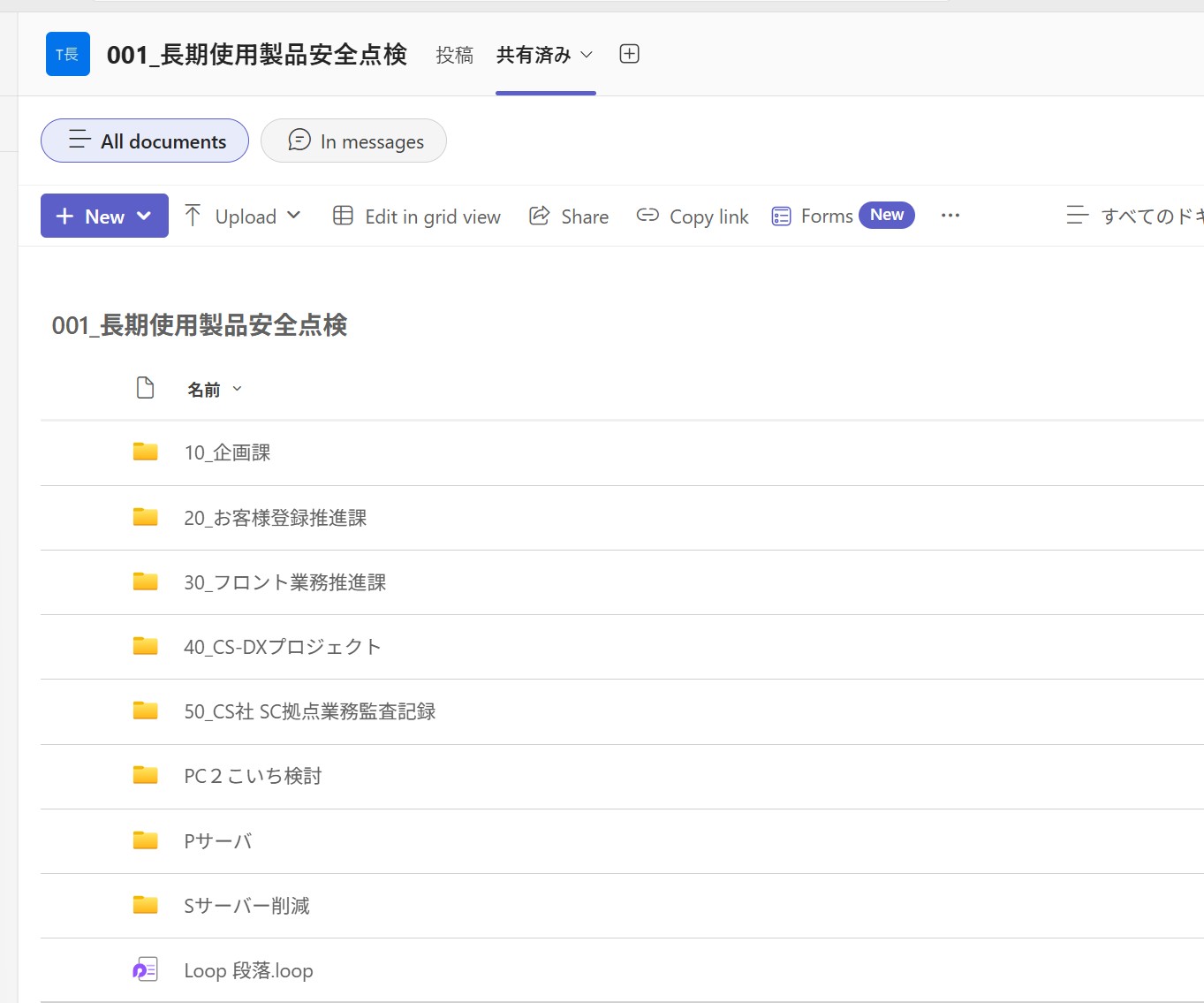Click the blue team avatar icon
Screen dimensions: 1204x1003
68,54
